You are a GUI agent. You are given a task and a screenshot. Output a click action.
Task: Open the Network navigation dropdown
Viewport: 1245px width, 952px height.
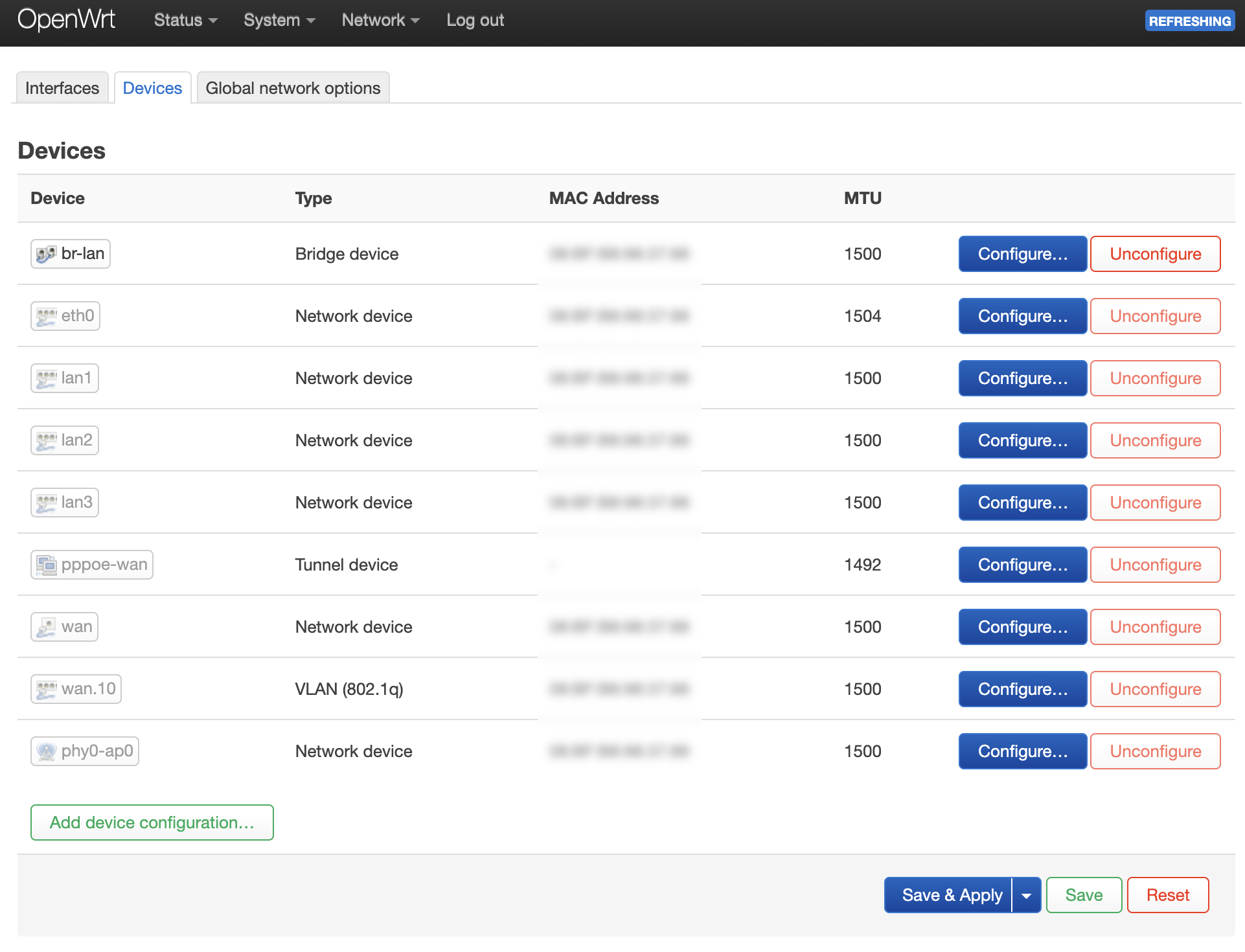[380, 21]
